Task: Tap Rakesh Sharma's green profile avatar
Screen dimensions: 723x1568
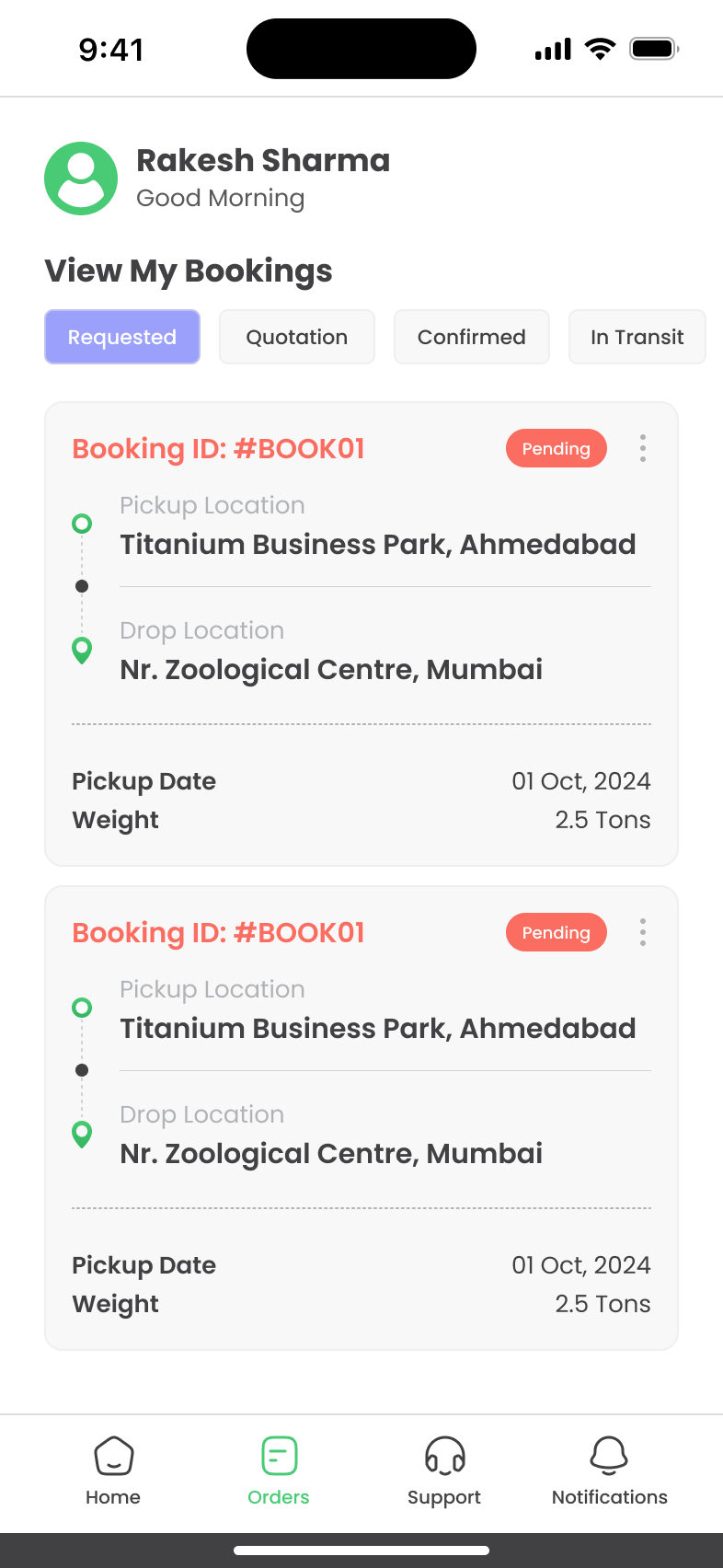Action: point(81,179)
